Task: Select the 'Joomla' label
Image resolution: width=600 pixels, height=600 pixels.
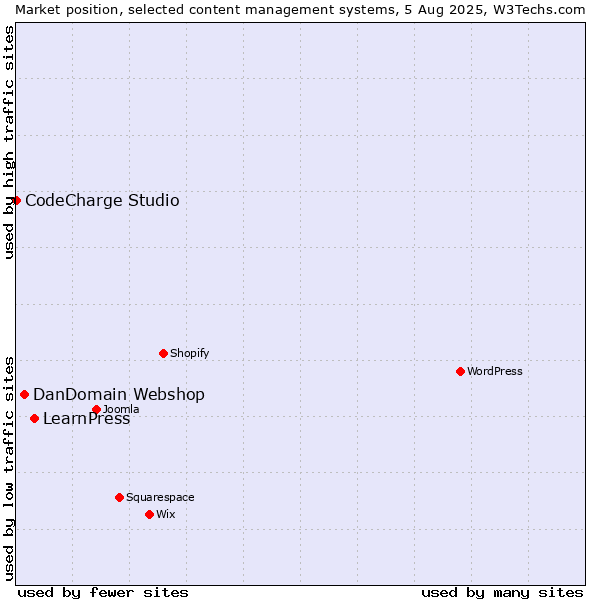Action: click(x=121, y=409)
